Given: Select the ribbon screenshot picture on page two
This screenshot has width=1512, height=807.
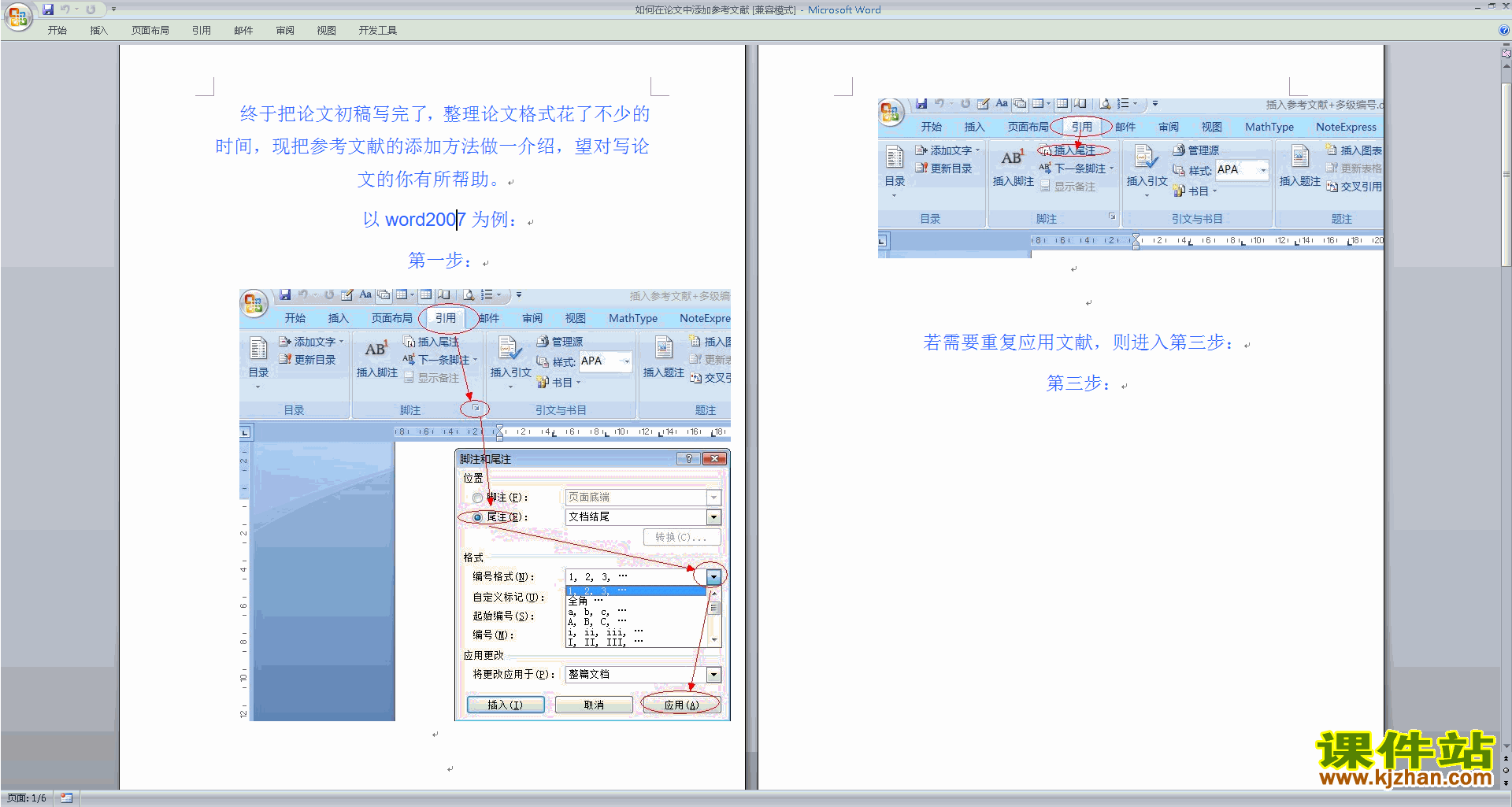Looking at the screenshot, I should pos(1131,178).
